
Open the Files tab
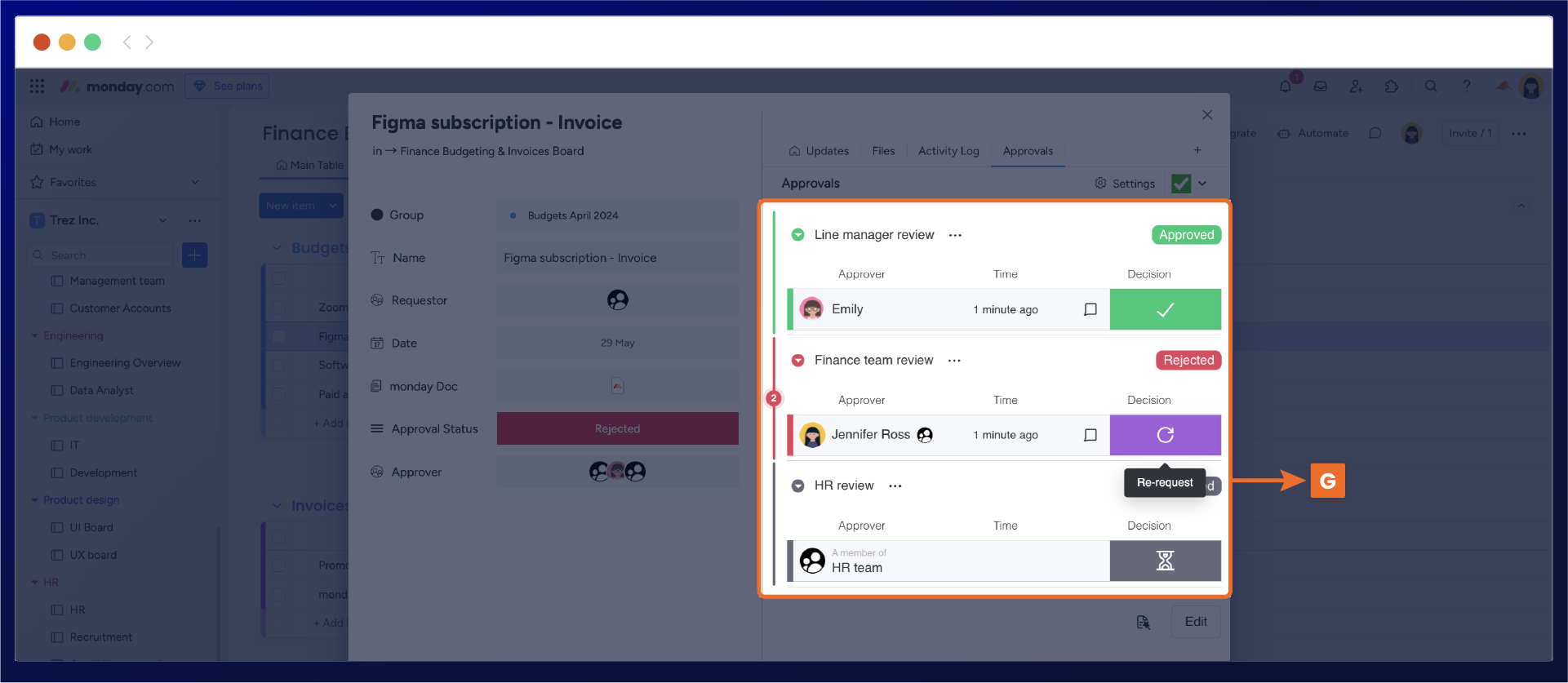tap(883, 151)
